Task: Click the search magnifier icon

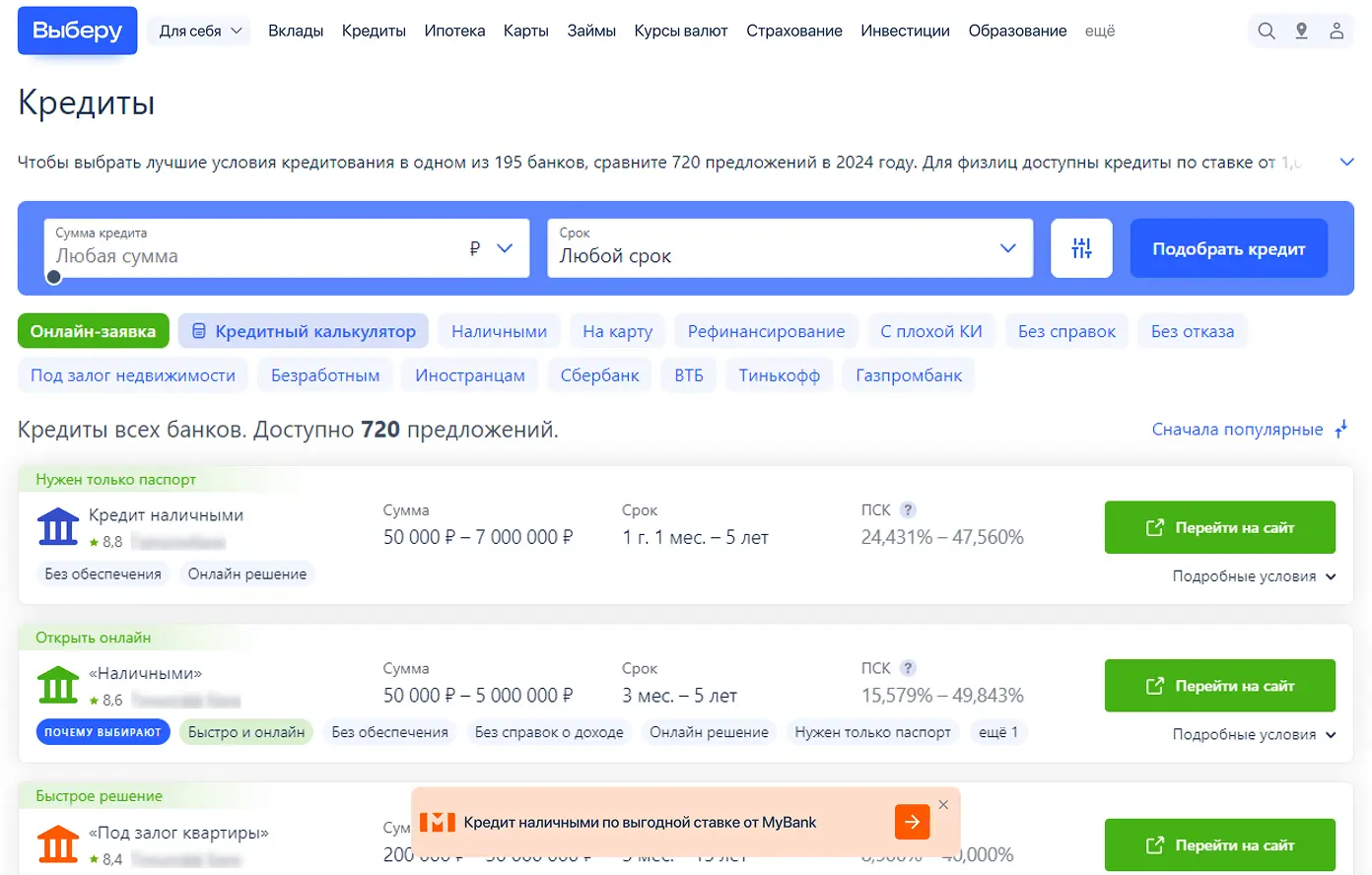Action: click(1267, 32)
